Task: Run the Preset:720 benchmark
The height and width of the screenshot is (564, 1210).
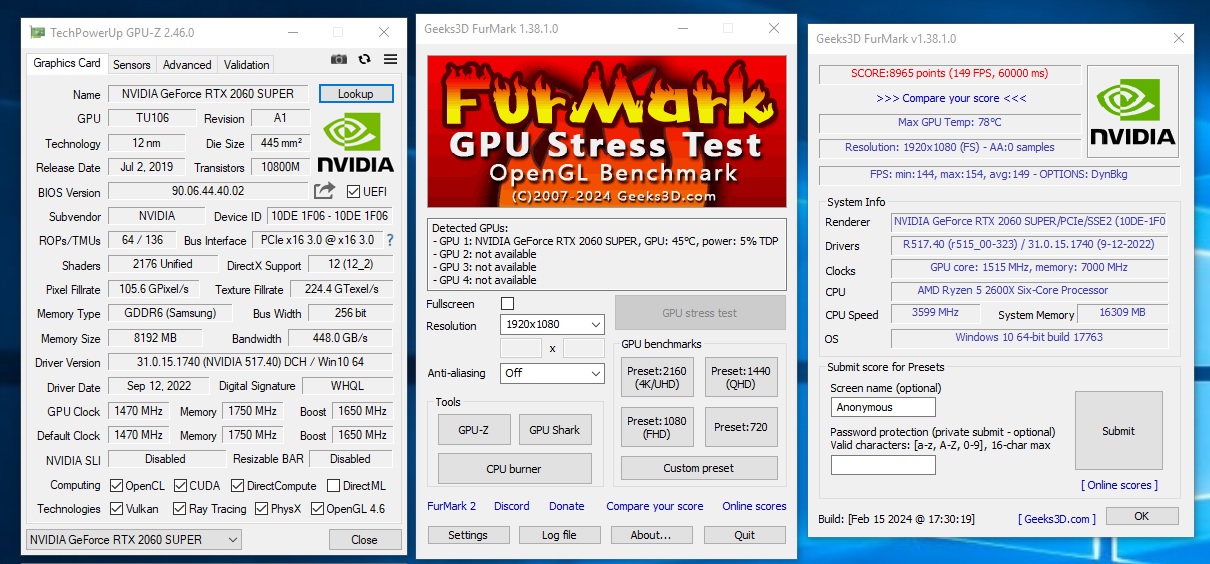Action: (741, 427)
